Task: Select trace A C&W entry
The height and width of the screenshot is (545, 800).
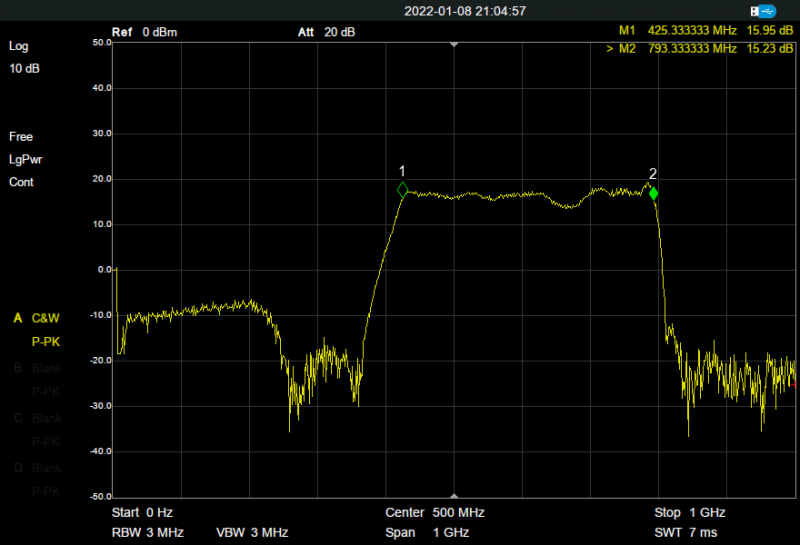Action: click(x=36, y=318)
